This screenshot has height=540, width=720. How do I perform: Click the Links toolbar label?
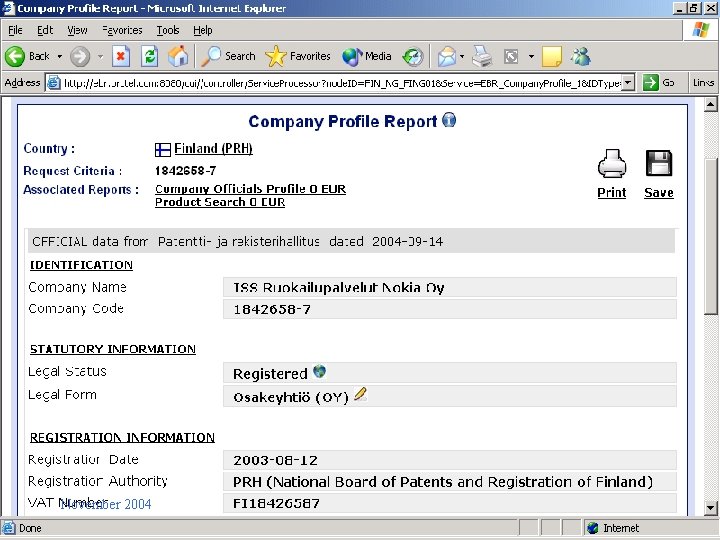pos(703,83)
